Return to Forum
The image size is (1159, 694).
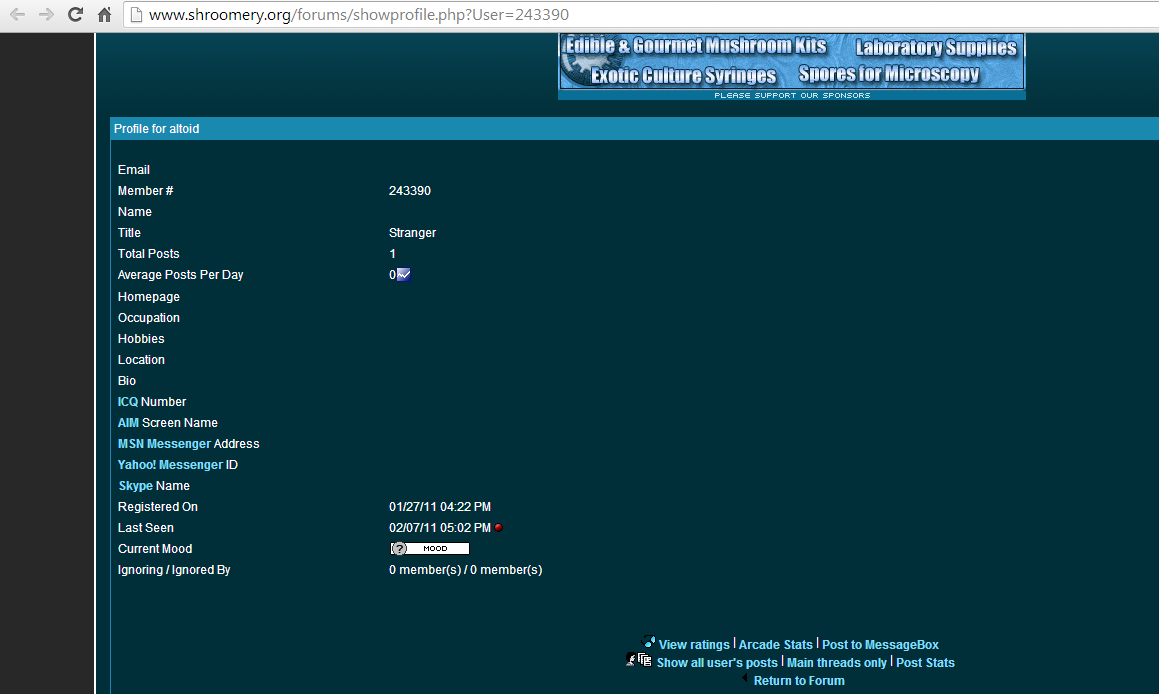point(799,681)
